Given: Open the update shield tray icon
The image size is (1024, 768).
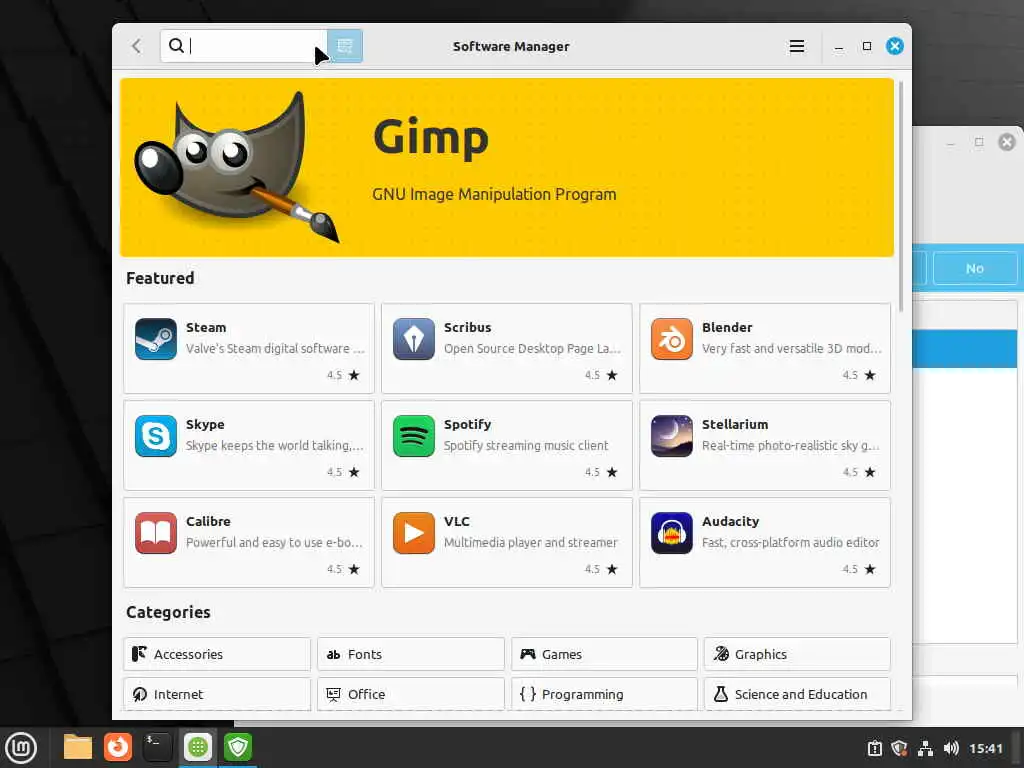Looking at the screenshot, I should (899, 748).
